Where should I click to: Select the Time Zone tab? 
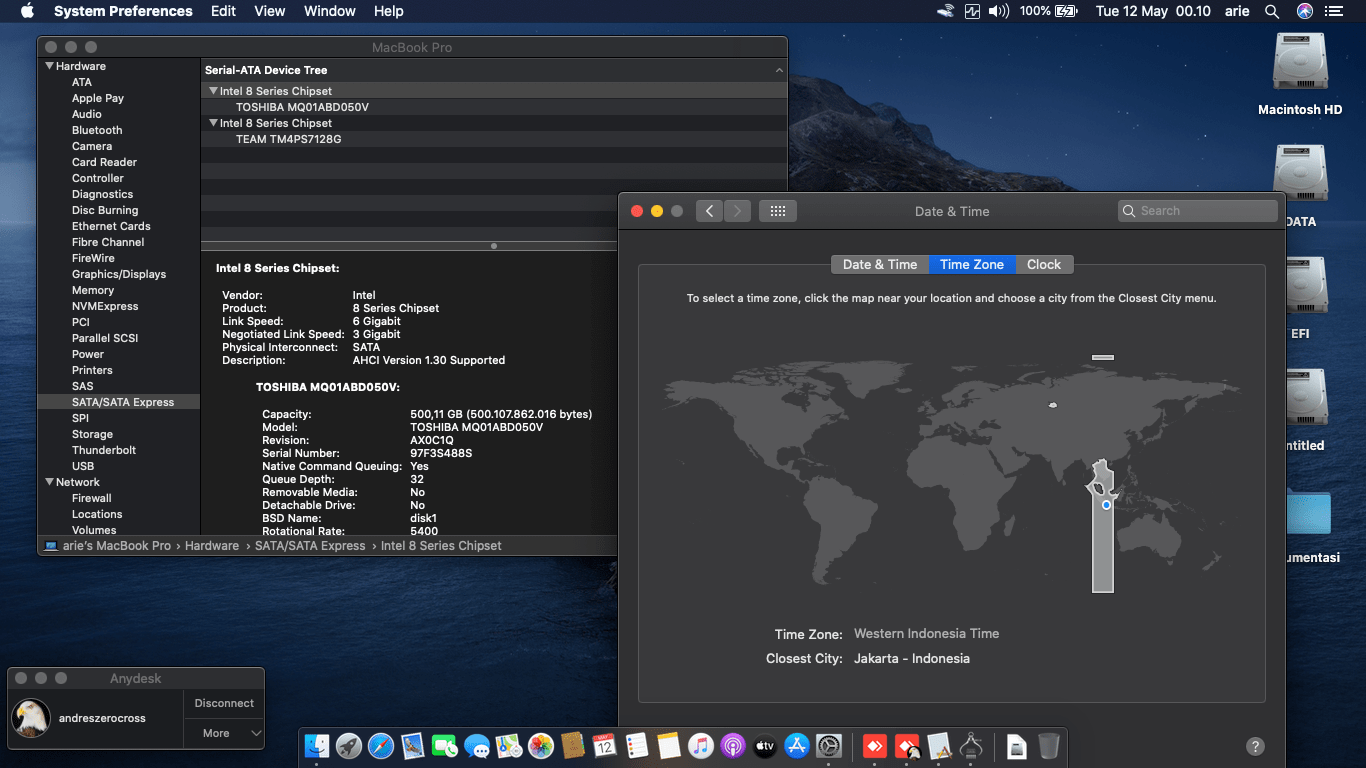coord(972,265)
